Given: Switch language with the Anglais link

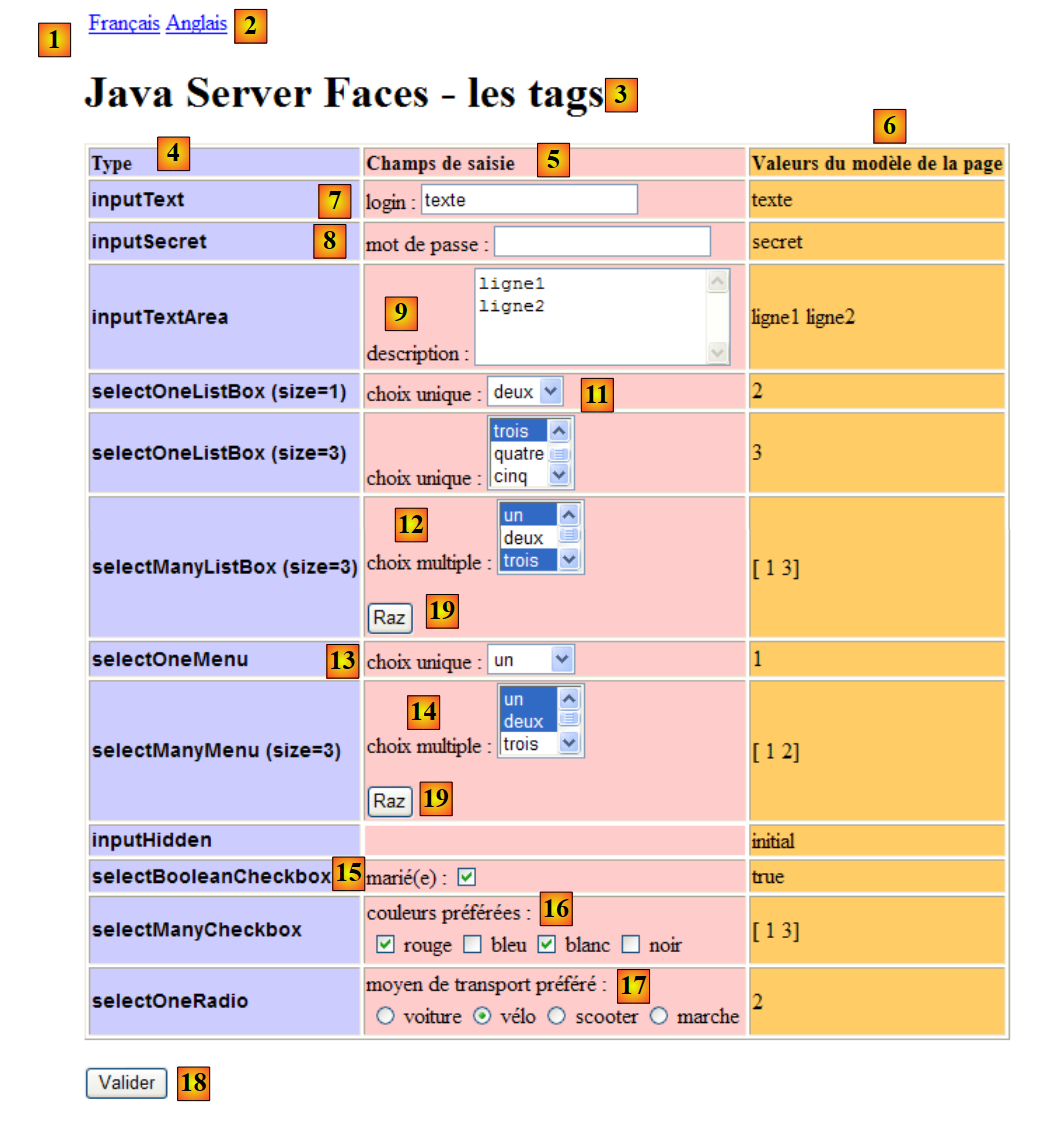Looking at the screenshot, I should tap(196, 23).
